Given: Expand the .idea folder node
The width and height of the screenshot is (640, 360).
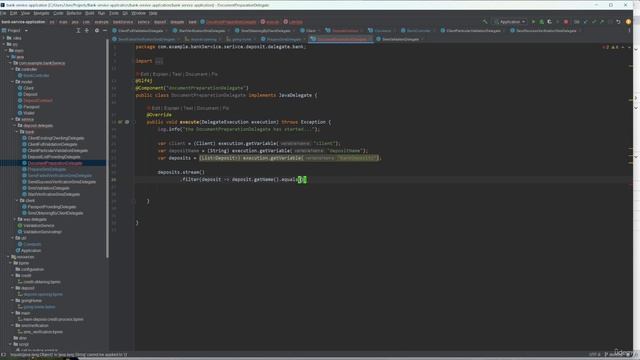Looking at the screenshot, I should pos(4,38).
